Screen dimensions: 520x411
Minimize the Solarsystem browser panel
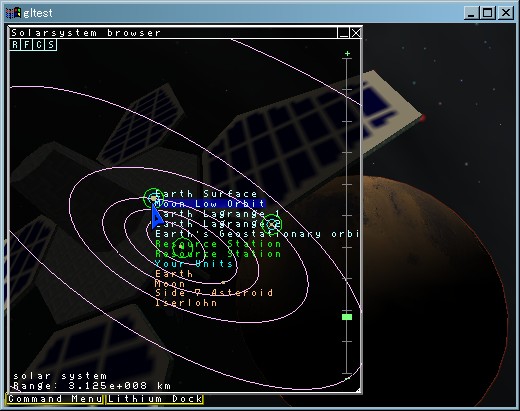point(343,33)
